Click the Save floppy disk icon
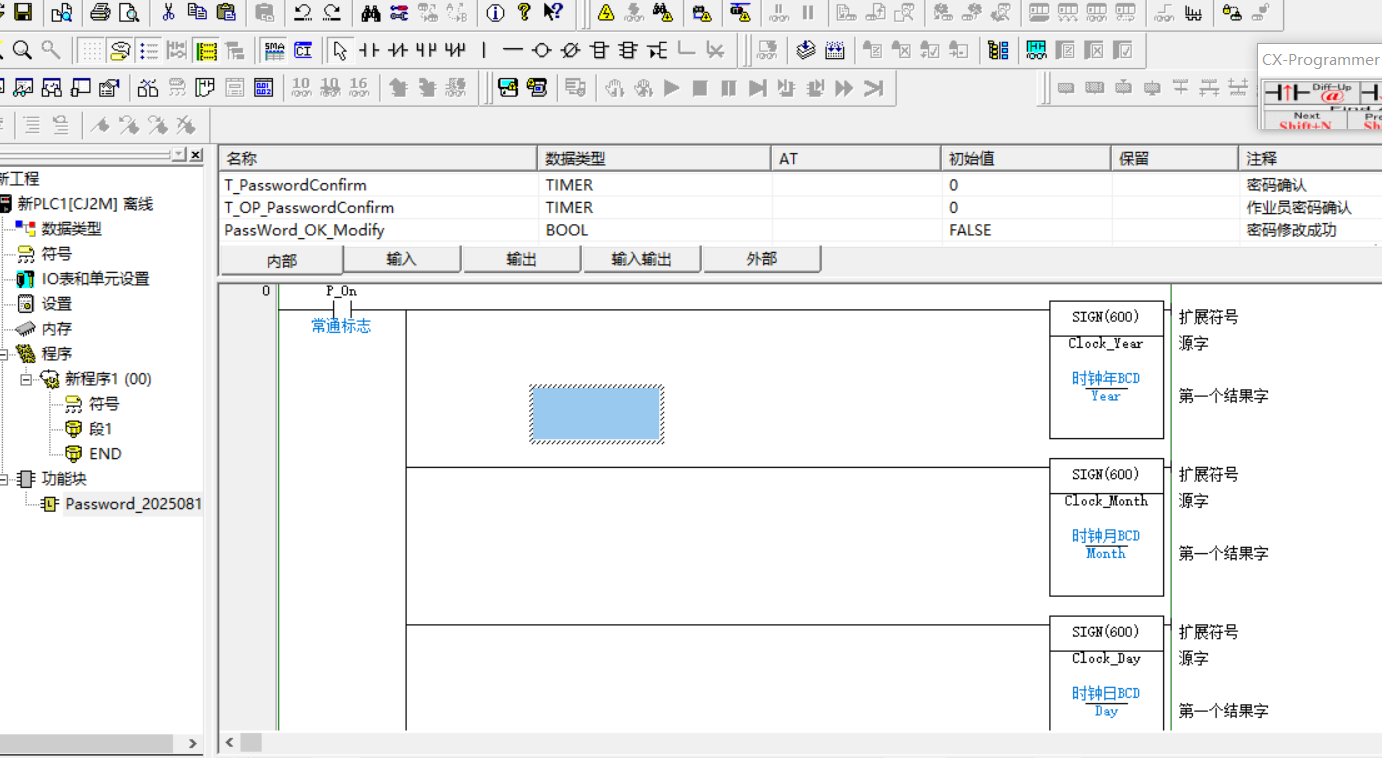 [x=22, y=13]
